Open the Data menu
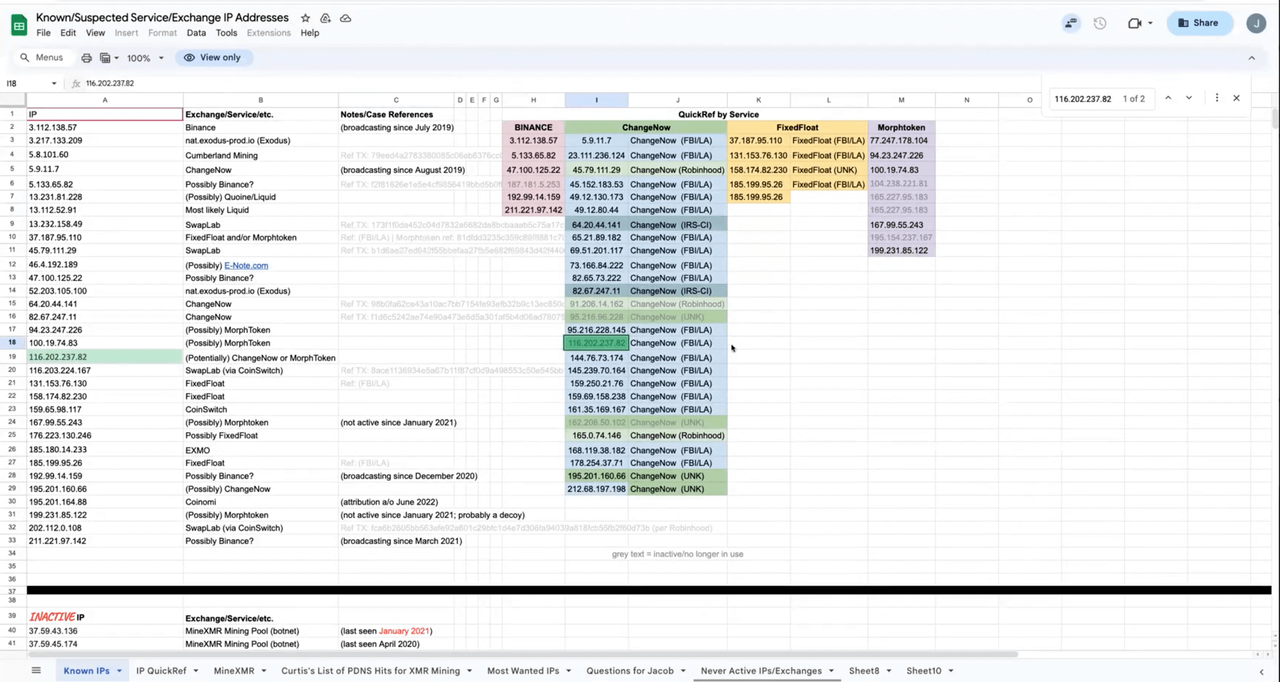 click(196, 33)
